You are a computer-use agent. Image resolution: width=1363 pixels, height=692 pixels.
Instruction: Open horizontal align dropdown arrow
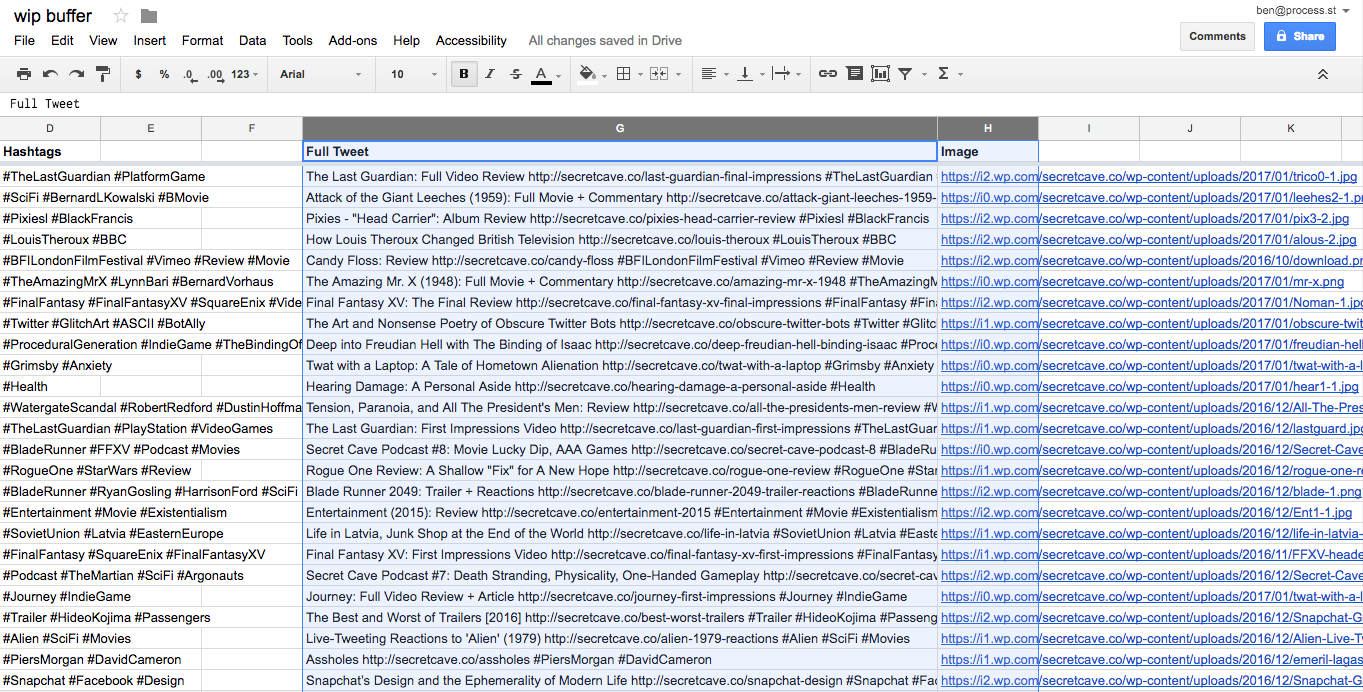pos(725,75)
